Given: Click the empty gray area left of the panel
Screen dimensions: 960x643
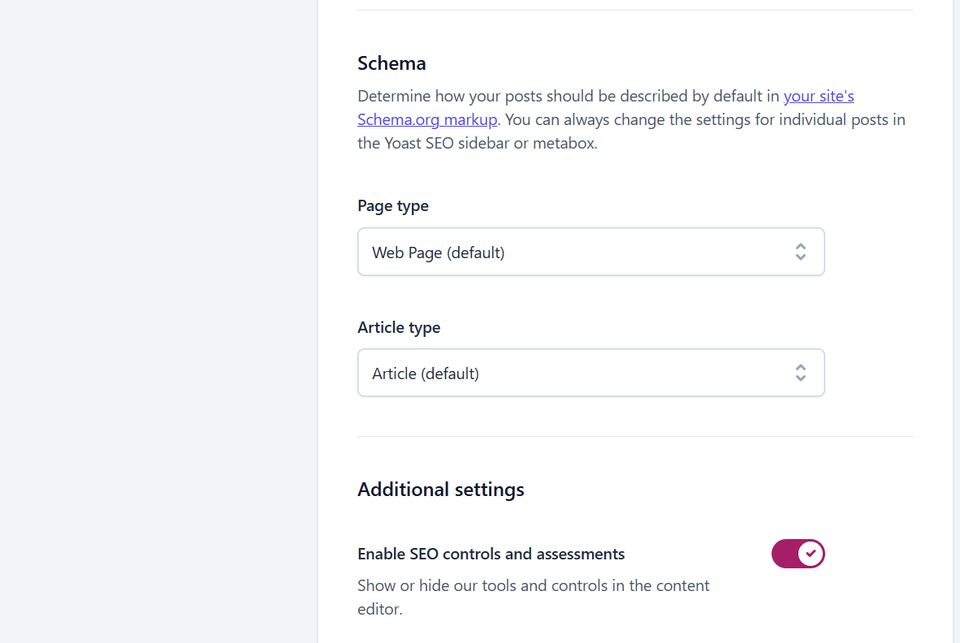Looking at the screenshot, I should 159,322.
